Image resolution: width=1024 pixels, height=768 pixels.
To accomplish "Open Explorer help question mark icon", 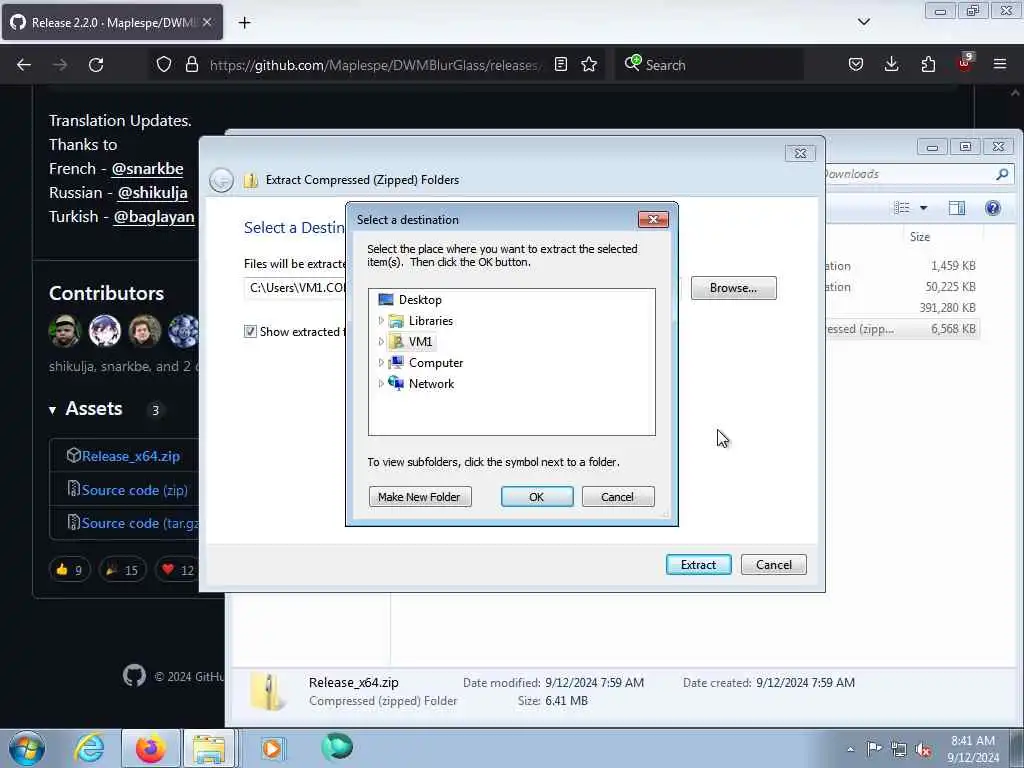I will coord(993,208).
